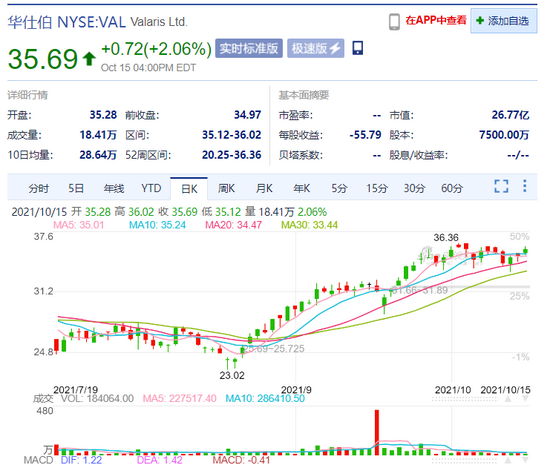Click the MA10: 35.24 indicator label
The width and height of the screenshot is (550, 465).
[157, 225]
